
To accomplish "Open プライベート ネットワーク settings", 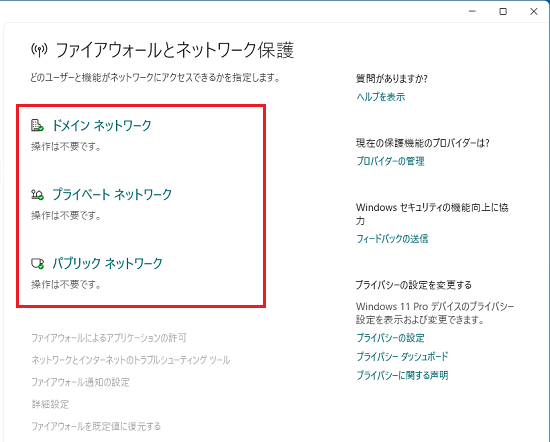I will tap(112, 194).
